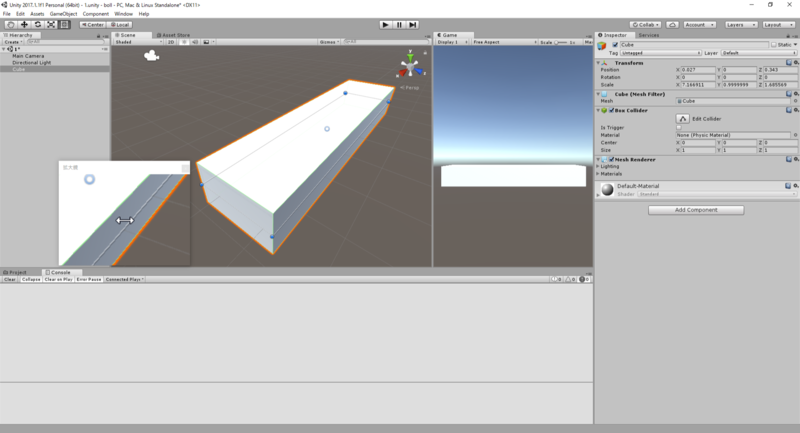Start Play mode
Image resolution: width=800 pixels, height=433 pixels.
[386, 24]
